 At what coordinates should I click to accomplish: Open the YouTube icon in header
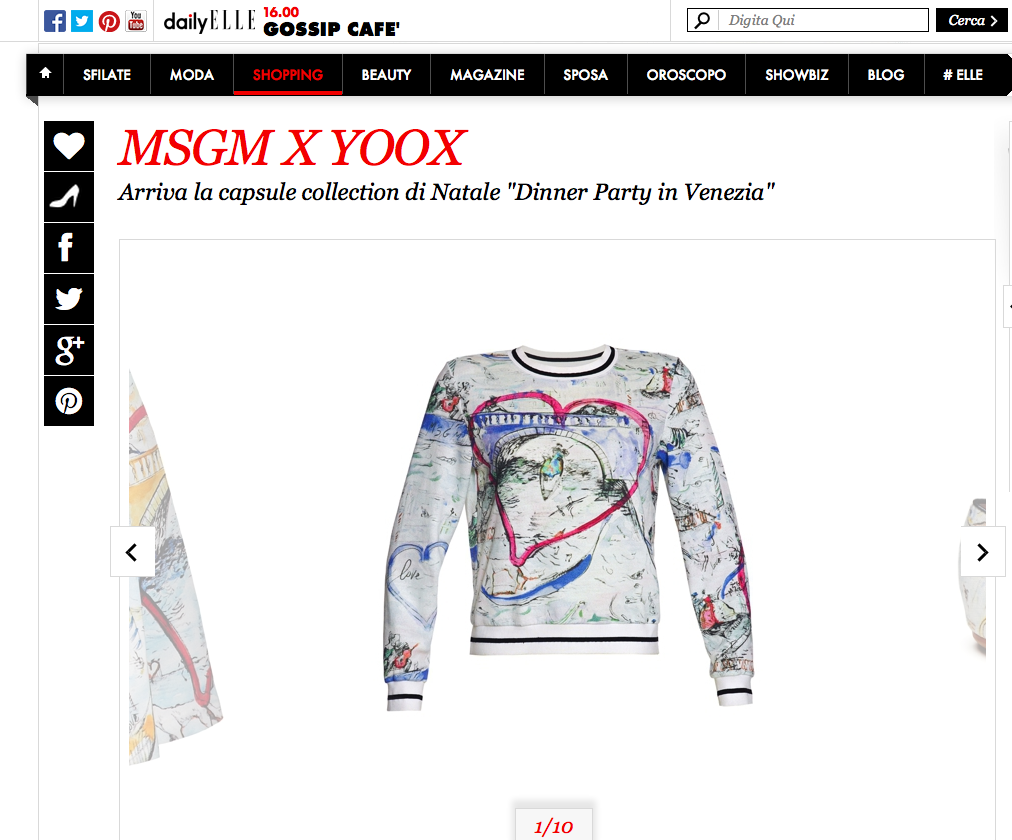[136, 21]
